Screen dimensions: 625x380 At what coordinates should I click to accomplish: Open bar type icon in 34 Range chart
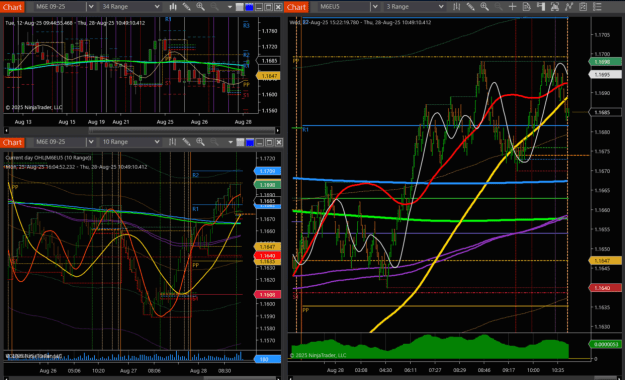[173, 7]
